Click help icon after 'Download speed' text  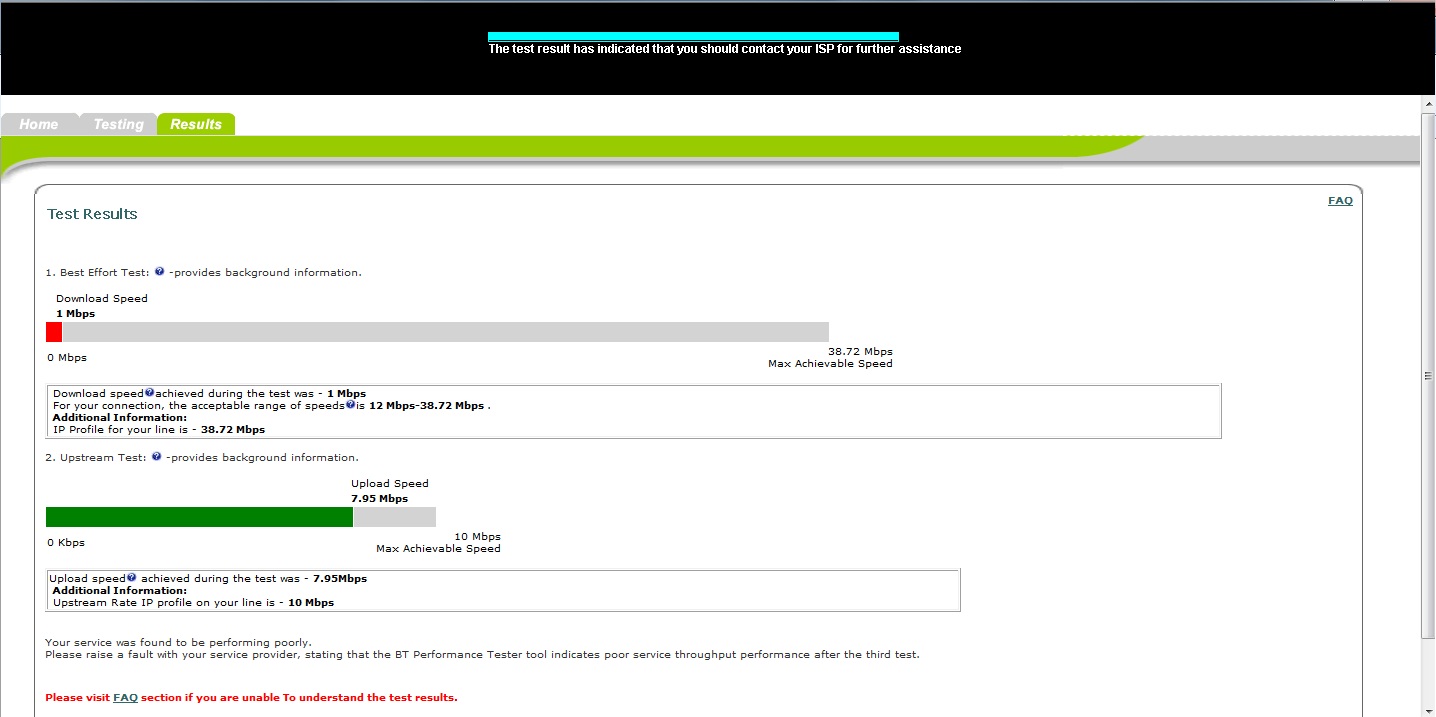pyautogui.click(x=149, y=393)
